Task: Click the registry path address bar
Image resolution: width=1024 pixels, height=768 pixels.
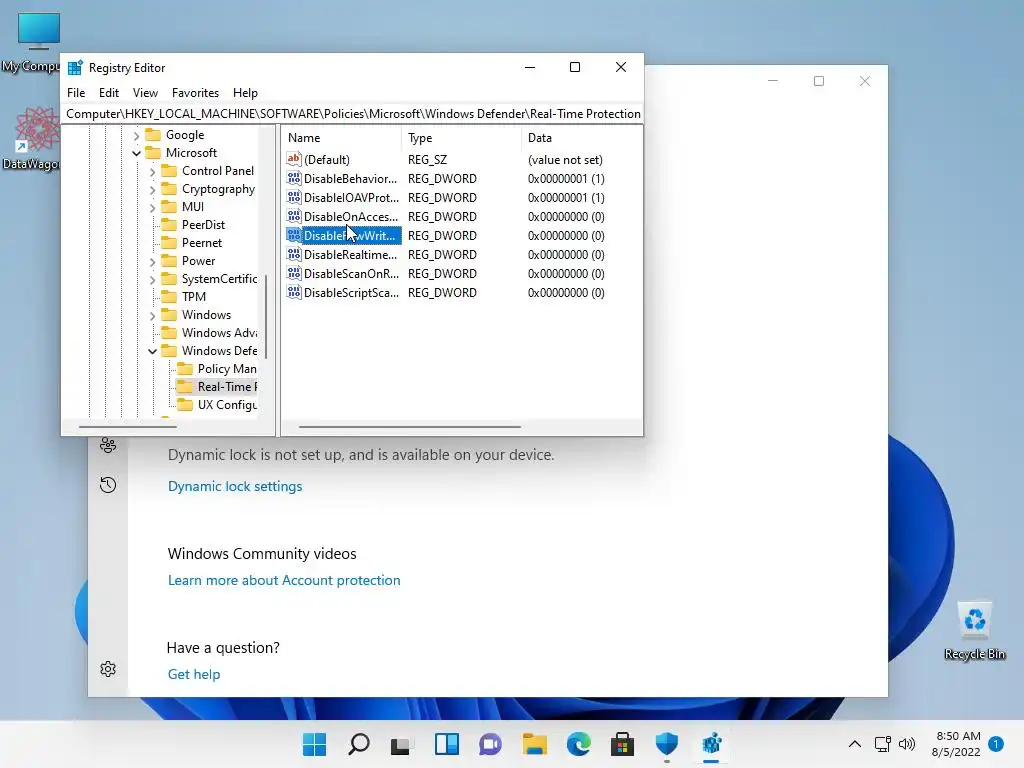Action: pos(353,114)
